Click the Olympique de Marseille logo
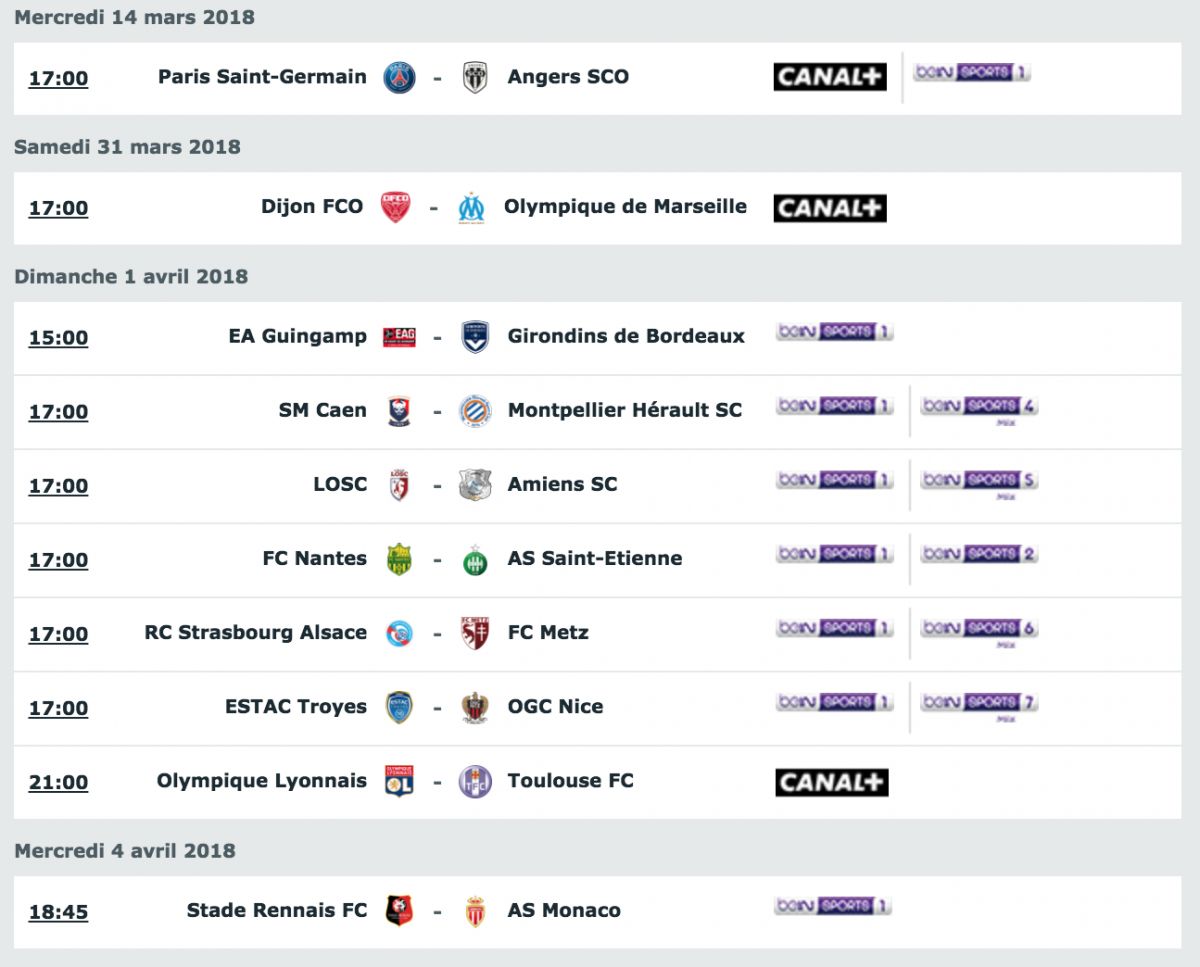This screenshot has width=1200, height=967. (x=471, y=208)
